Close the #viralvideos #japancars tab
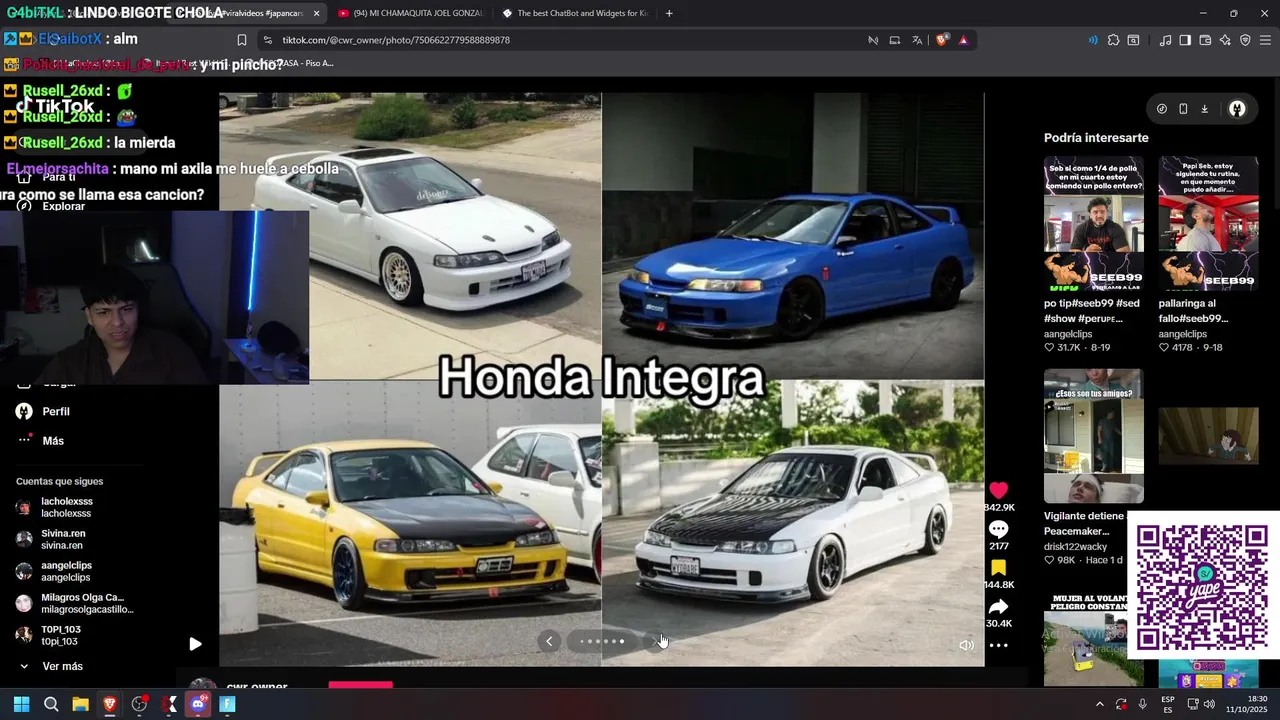1280x720 pixels. click(x=316, y=13)
